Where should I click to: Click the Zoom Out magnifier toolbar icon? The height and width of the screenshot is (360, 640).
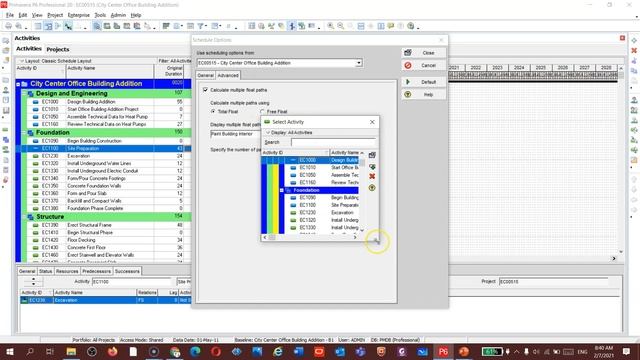pyautogui.click(x=340, y=26)
